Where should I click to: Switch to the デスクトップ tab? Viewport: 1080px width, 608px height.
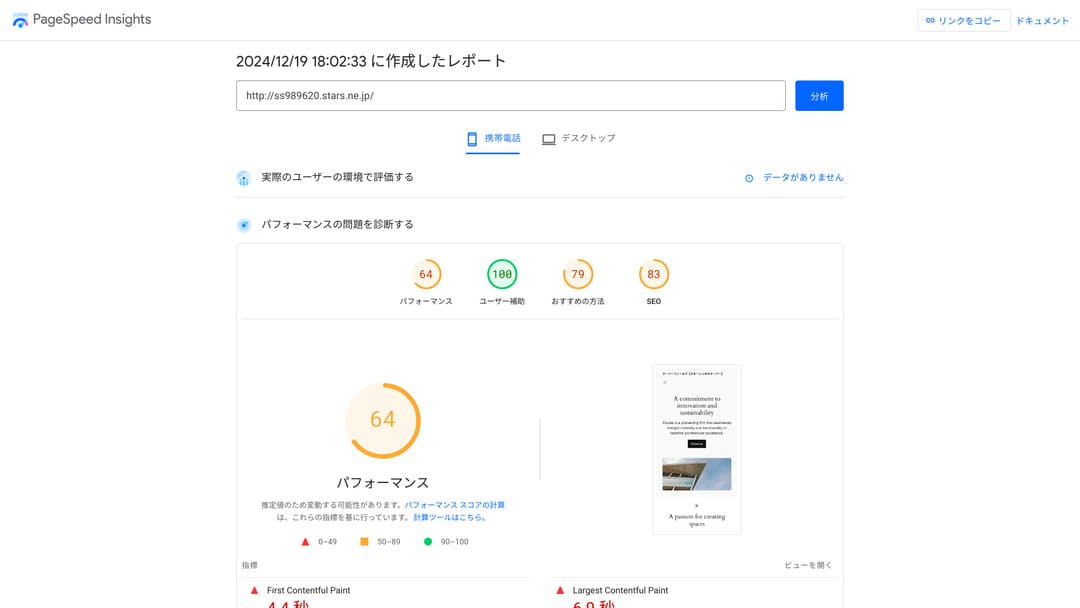coord(579,138)
